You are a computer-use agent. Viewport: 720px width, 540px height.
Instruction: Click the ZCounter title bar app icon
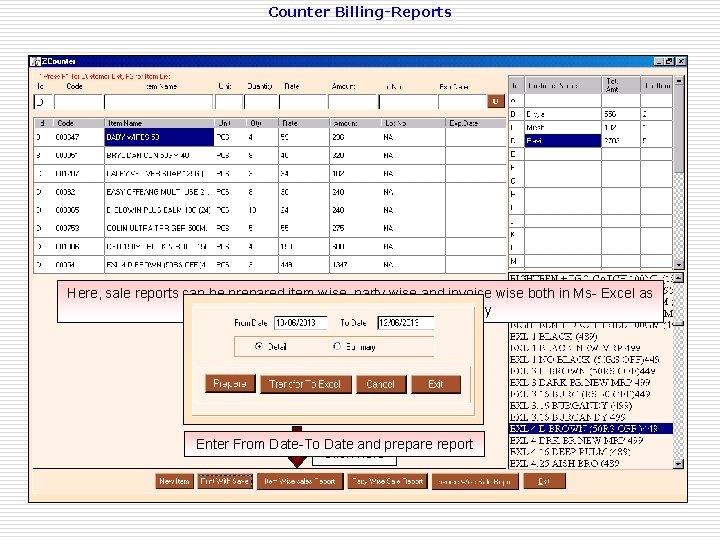[35, 61]
